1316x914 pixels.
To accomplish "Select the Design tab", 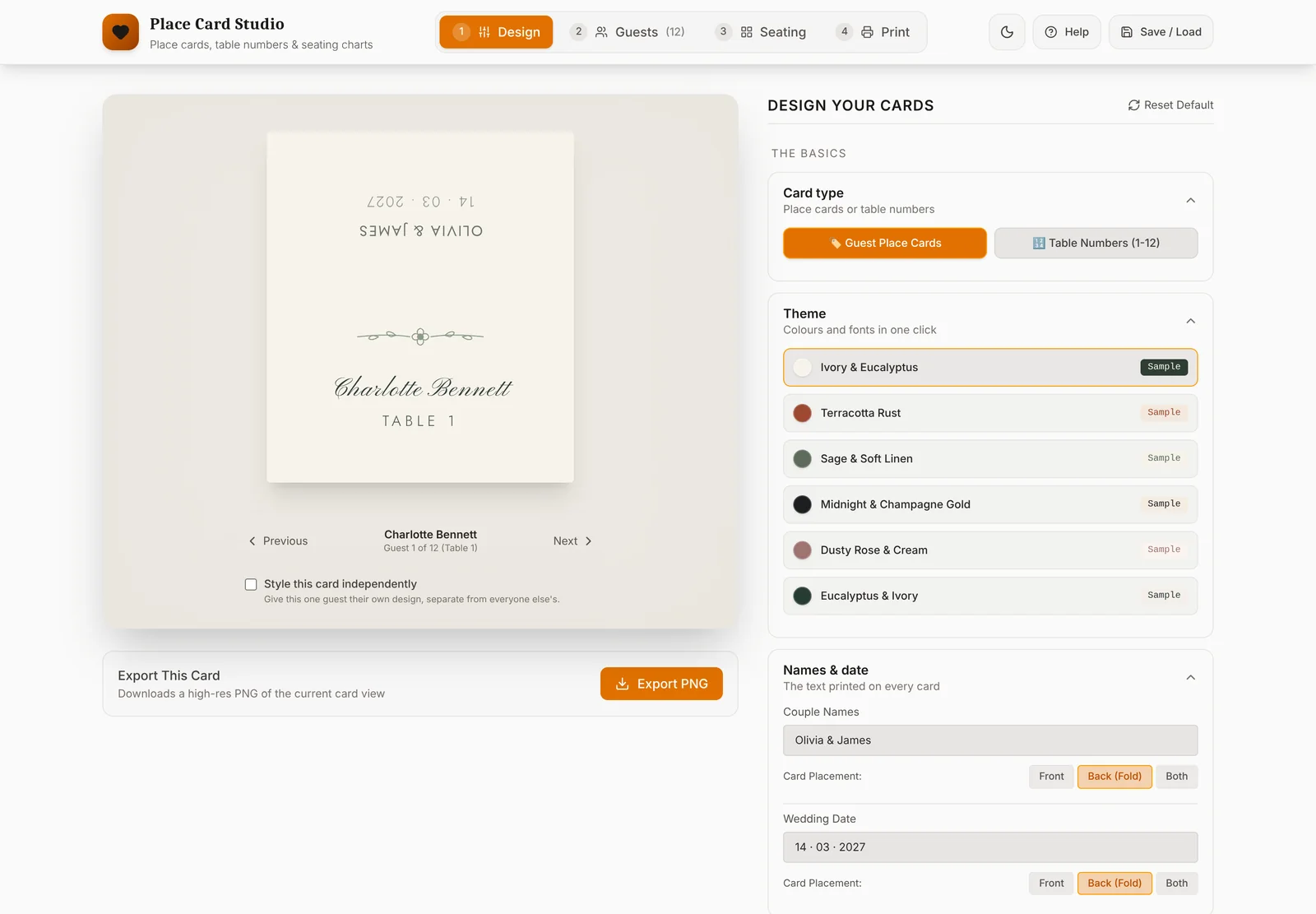I will click(x=496, y=32).
